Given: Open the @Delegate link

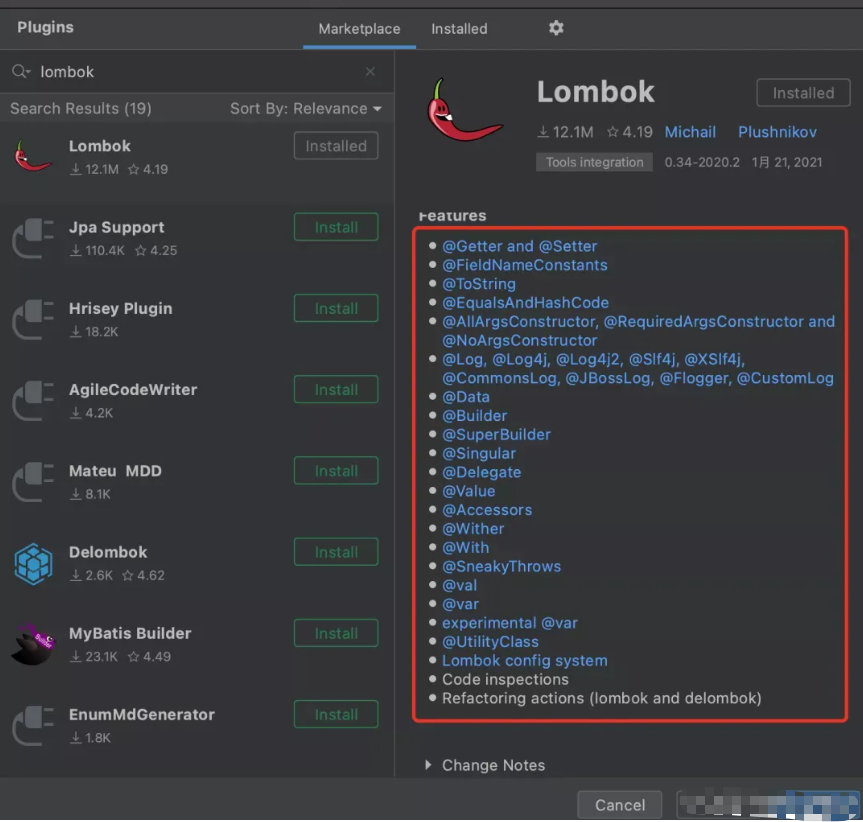Looking at the screenshot, I should pos(482,472).
